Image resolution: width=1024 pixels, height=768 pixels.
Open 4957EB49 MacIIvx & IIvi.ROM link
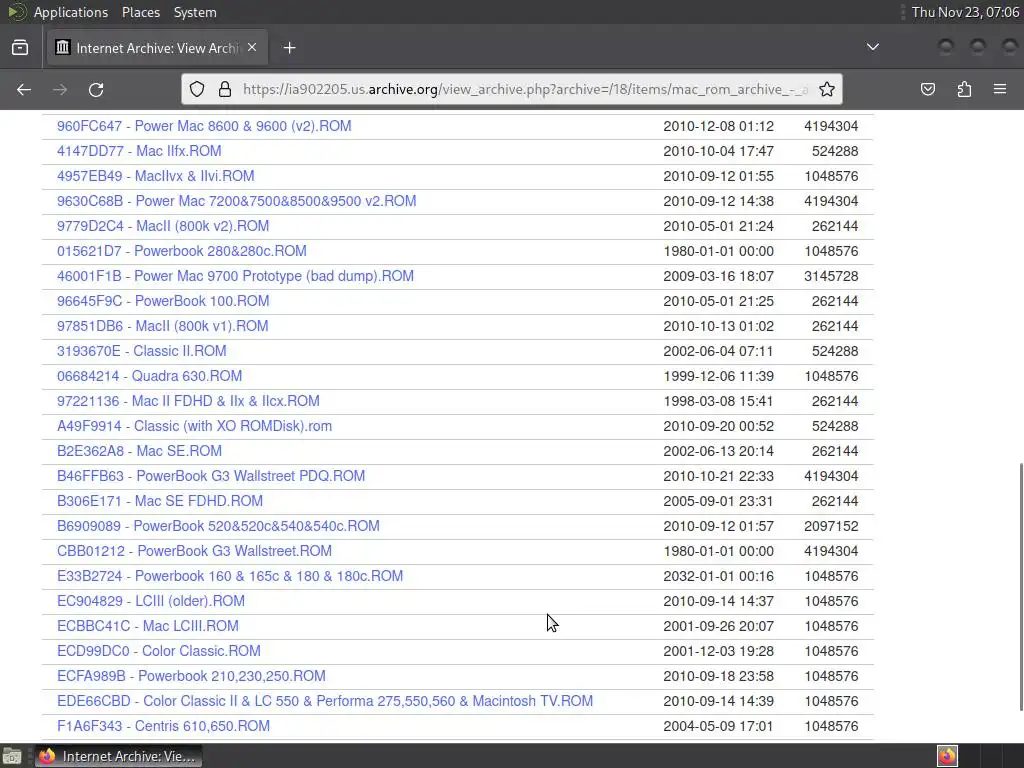click(x=155, y=176)
